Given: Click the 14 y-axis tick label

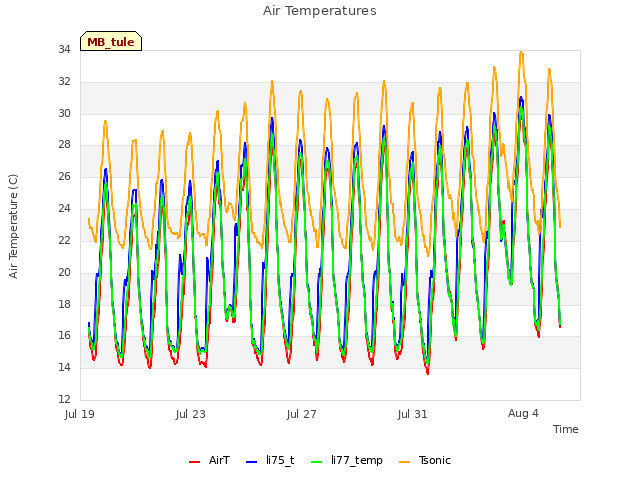Looking at the screenshot, I should [64, 367].
